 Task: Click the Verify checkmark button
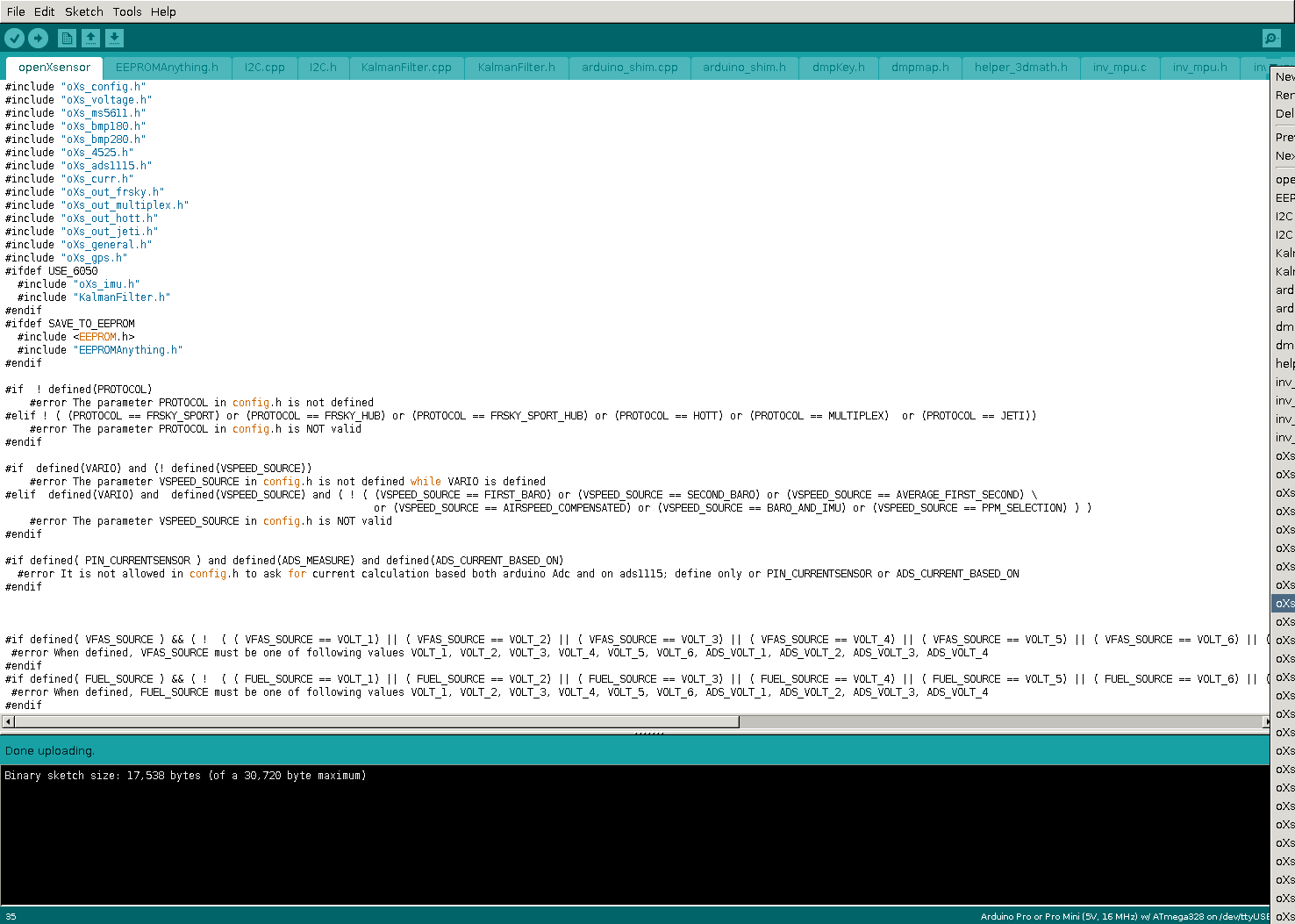click(15, 38)
